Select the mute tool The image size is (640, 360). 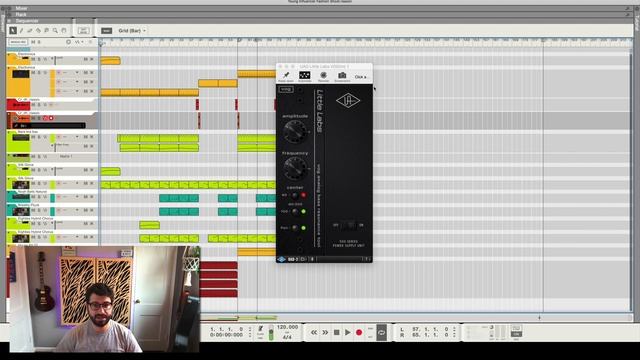47,31
